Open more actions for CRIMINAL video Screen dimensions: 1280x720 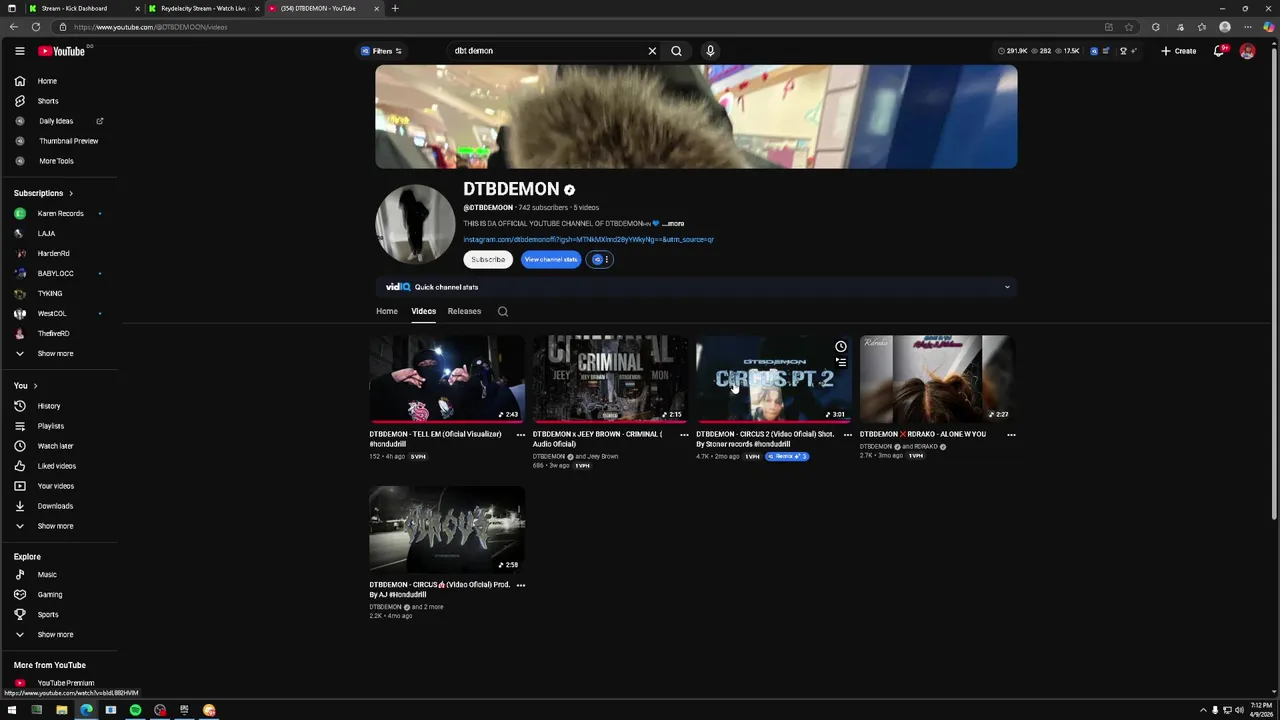pyautogui.click(x=684, y=435)
